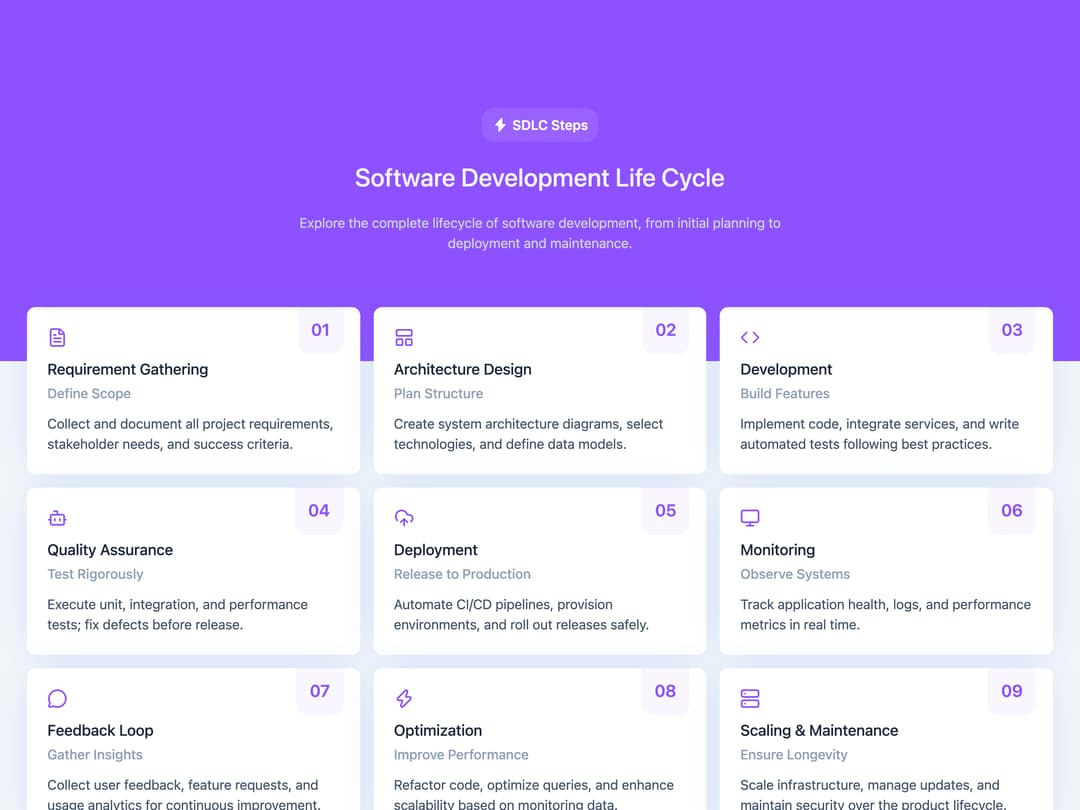Image resolution: width=1080 pixels, height=810 pixels.
Task: Select the Deployment card title
Action: coord(435,550)
